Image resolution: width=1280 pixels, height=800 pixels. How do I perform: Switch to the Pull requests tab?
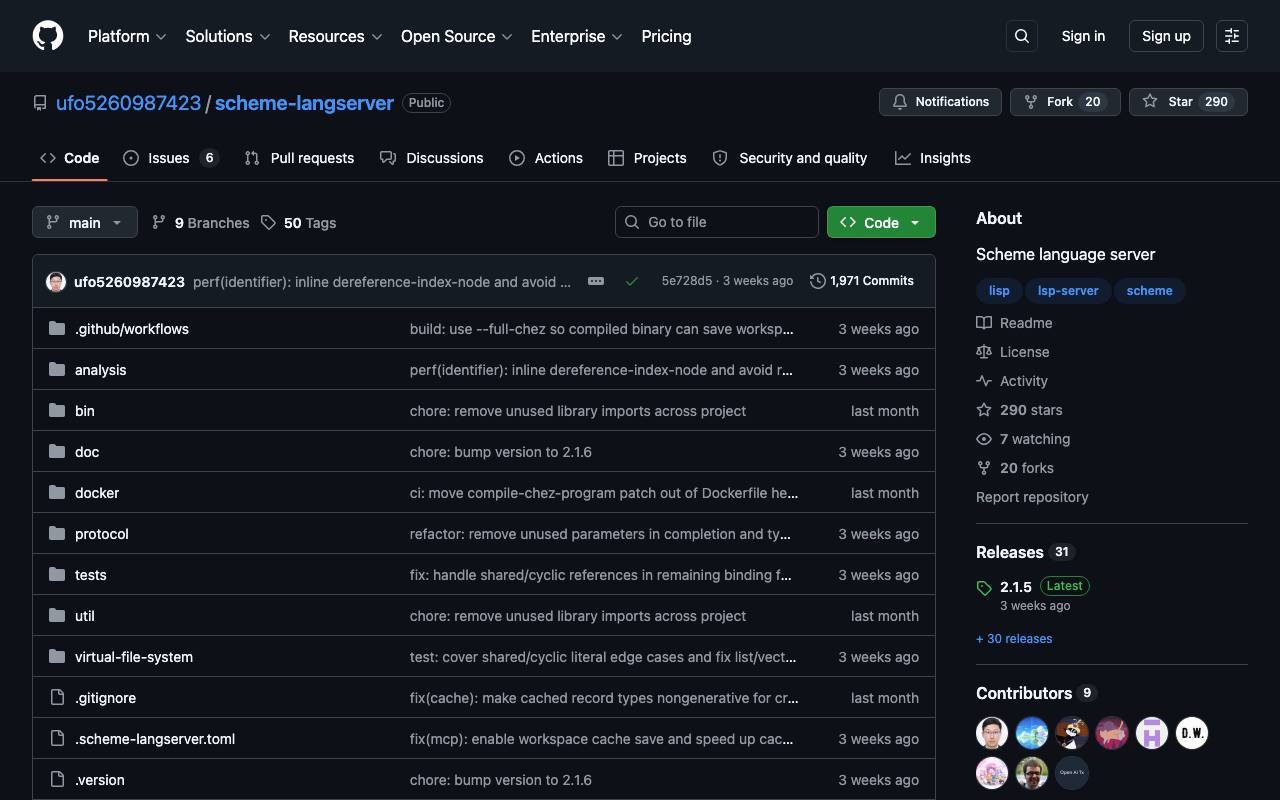(x=299, y=158)
